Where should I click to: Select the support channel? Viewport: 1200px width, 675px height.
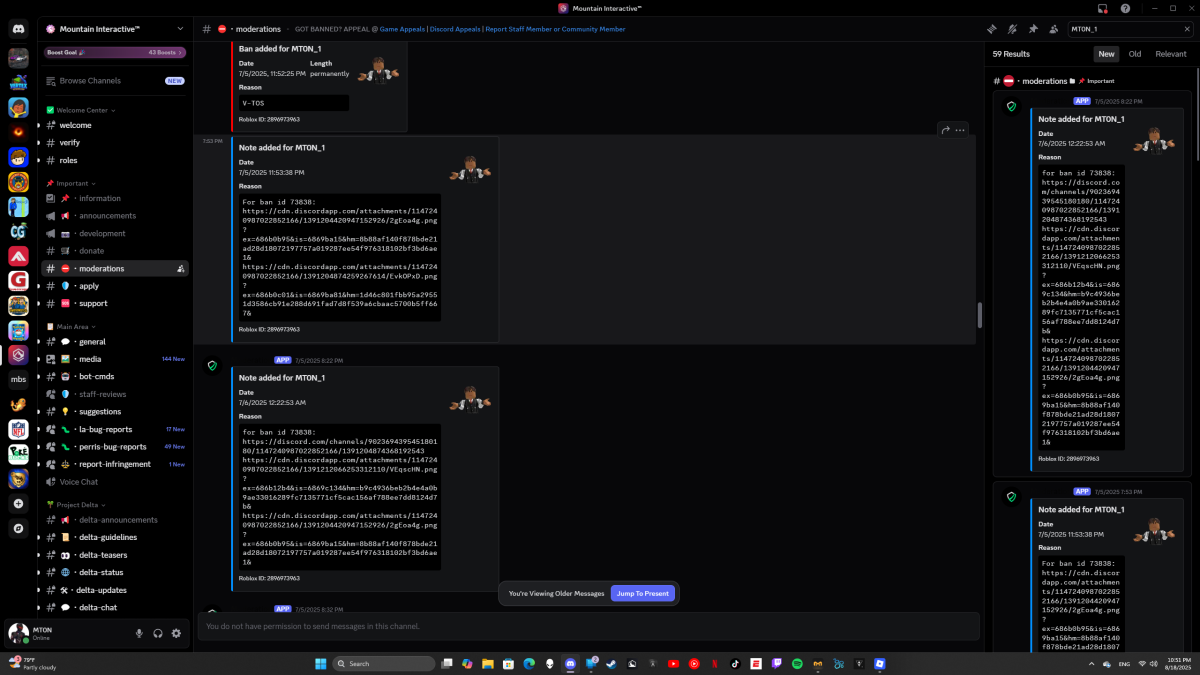click(115, 303)
